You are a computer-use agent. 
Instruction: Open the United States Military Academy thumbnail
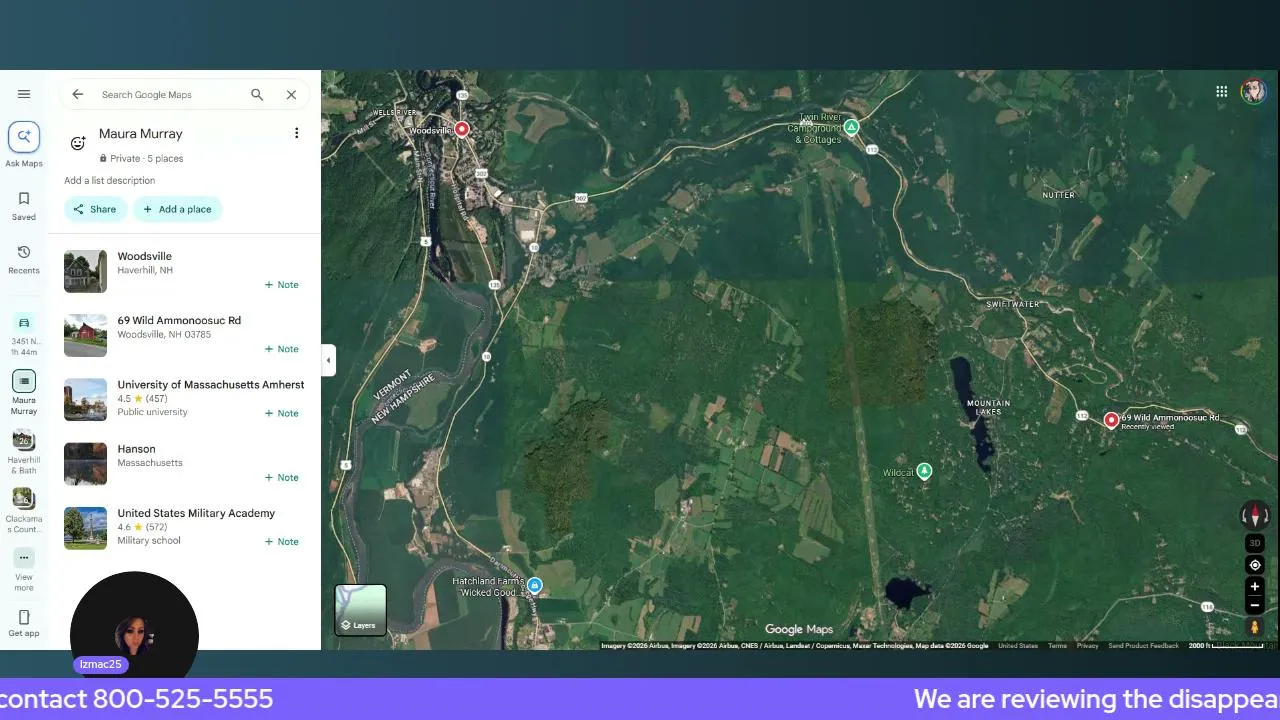tap(85, 527)
